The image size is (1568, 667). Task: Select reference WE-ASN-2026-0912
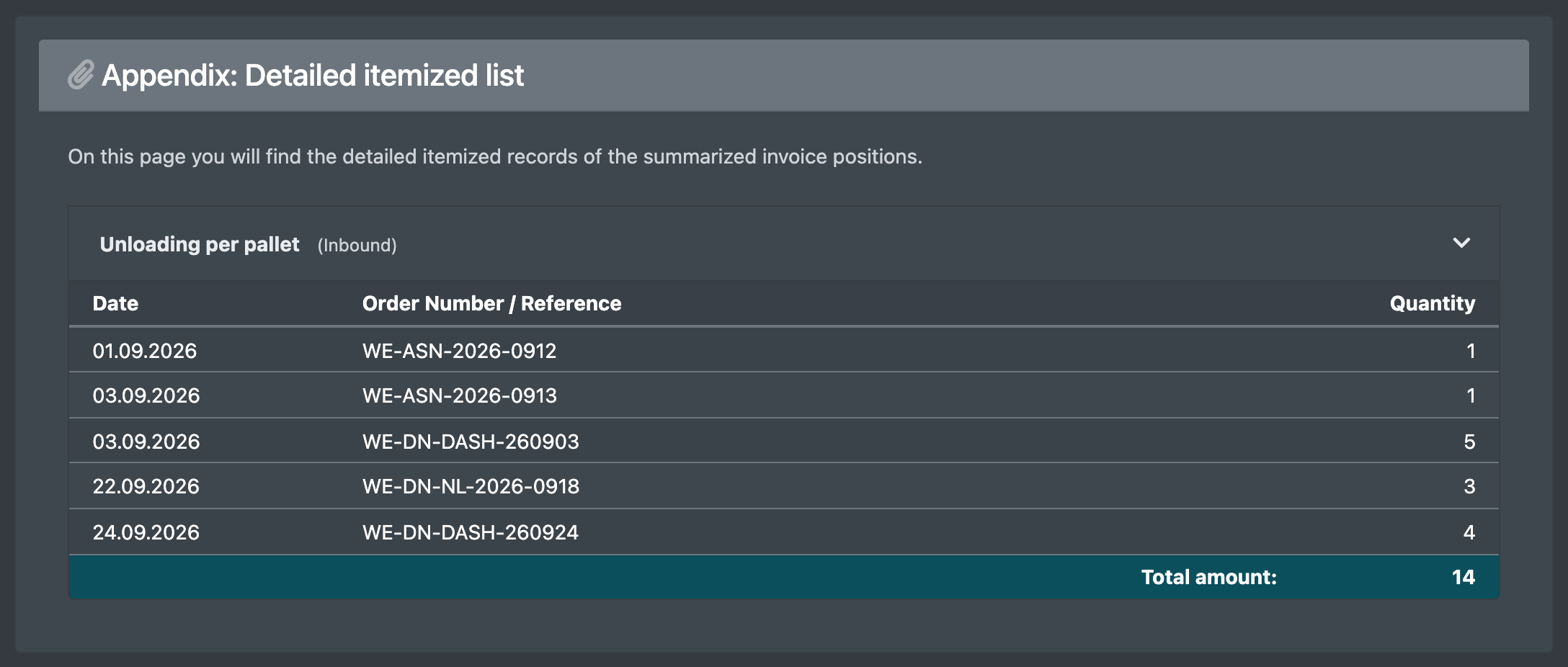tap(459, 351)
